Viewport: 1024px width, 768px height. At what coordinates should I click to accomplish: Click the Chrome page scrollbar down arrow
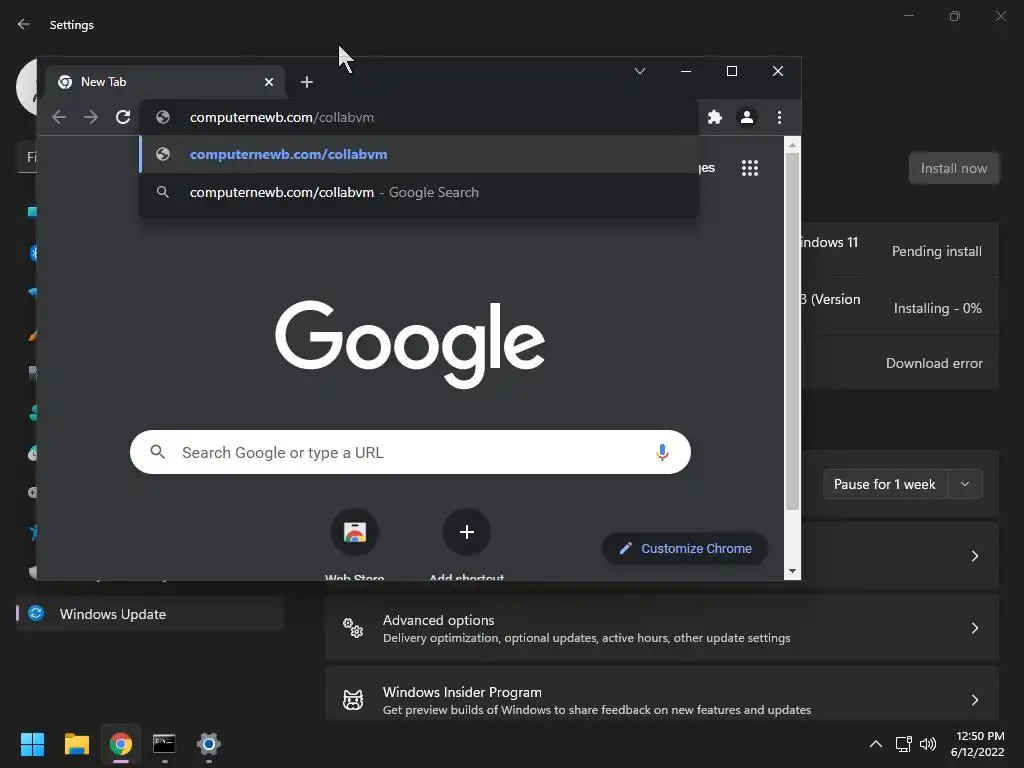tap(792, 571)
